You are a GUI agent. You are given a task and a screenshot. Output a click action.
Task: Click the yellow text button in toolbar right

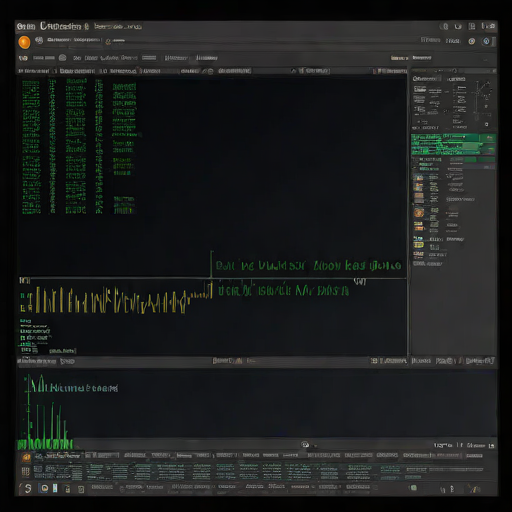tap(399, 58)
